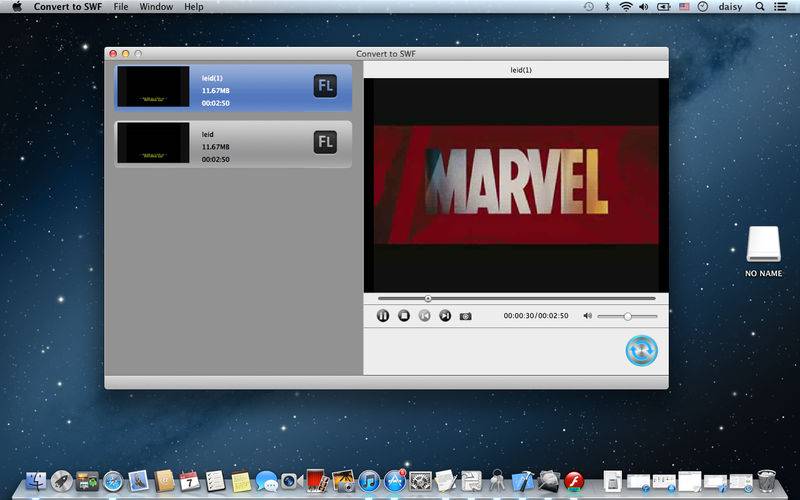
Task: Open the File menu
Action: pyautogui.click(x=121, y=7)
